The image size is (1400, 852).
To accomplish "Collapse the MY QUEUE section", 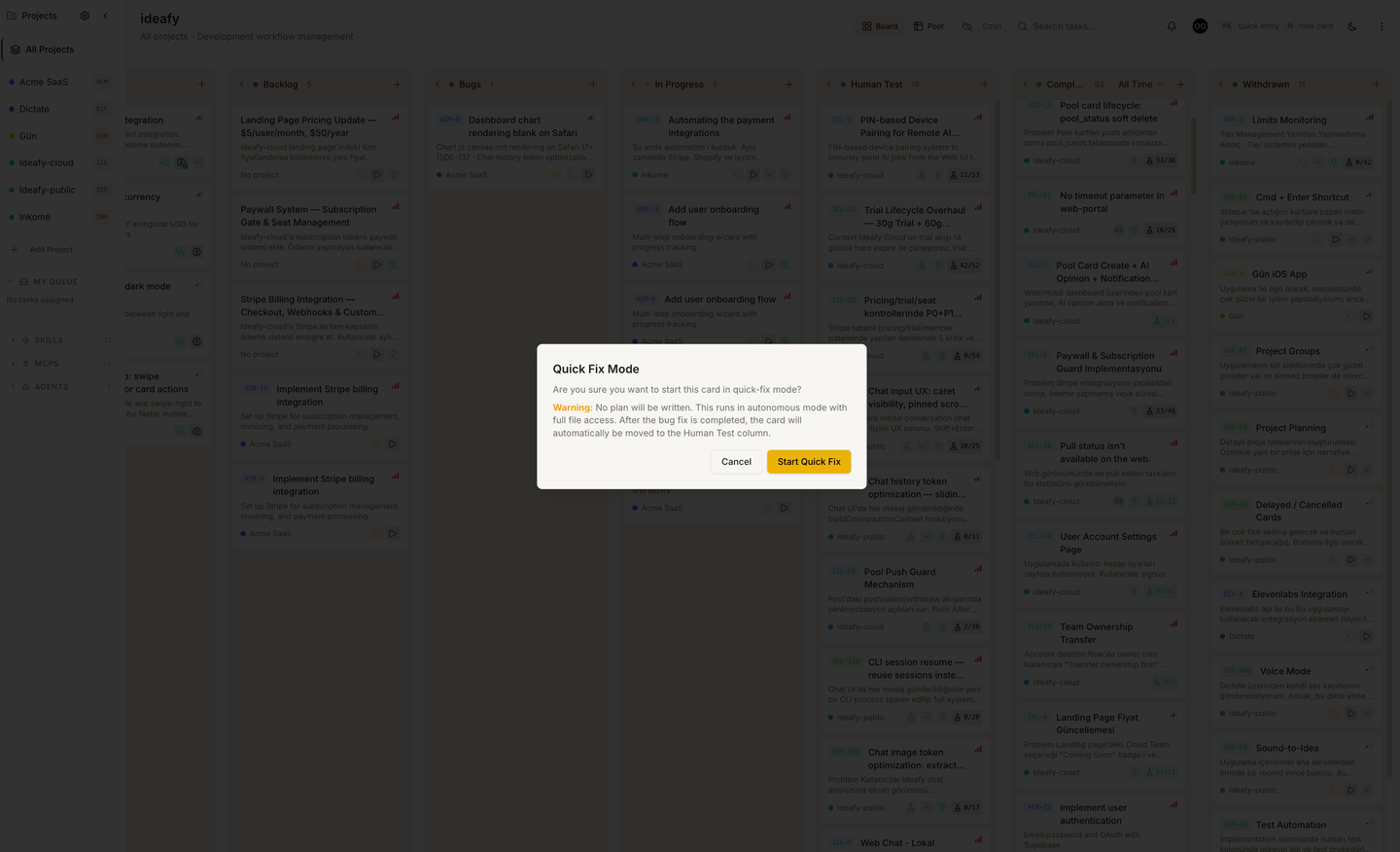I will tap(44, 282).
